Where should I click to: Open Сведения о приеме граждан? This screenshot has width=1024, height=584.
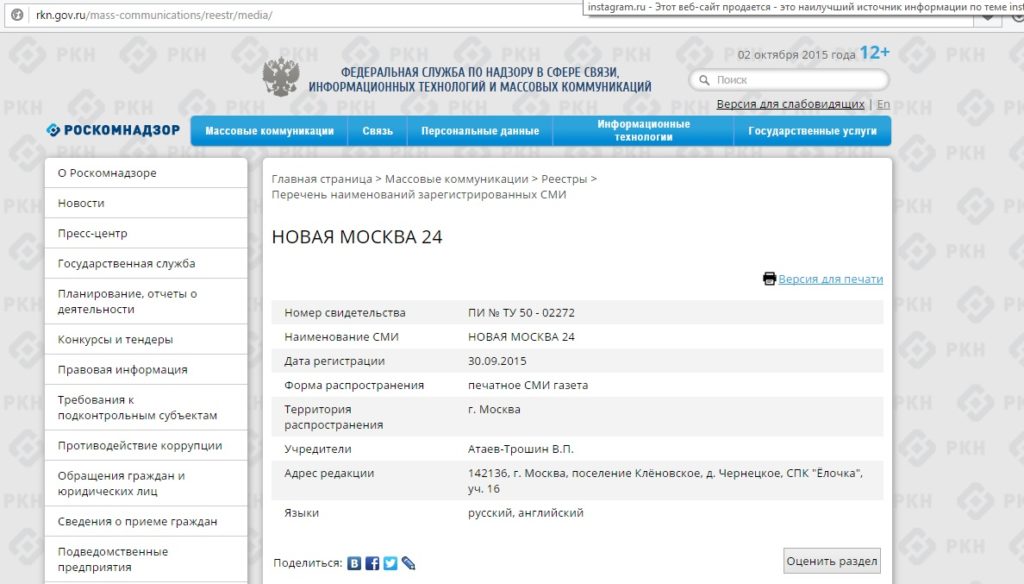tap(146, 521)
